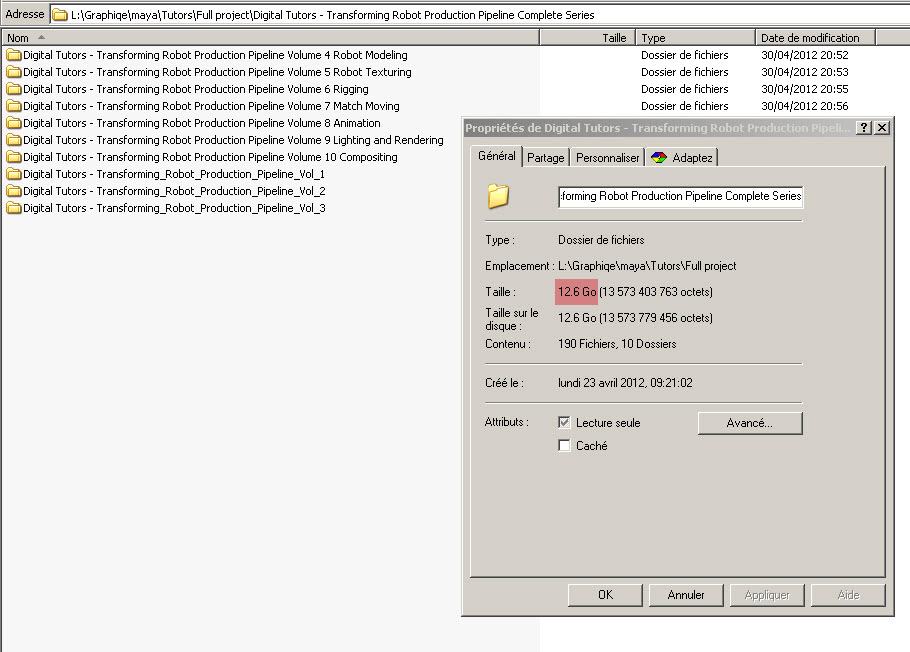Select the Volume 4 Robot Modeling folder name
The height and width of the screenshot is (652, 910).
click(215, 55)
